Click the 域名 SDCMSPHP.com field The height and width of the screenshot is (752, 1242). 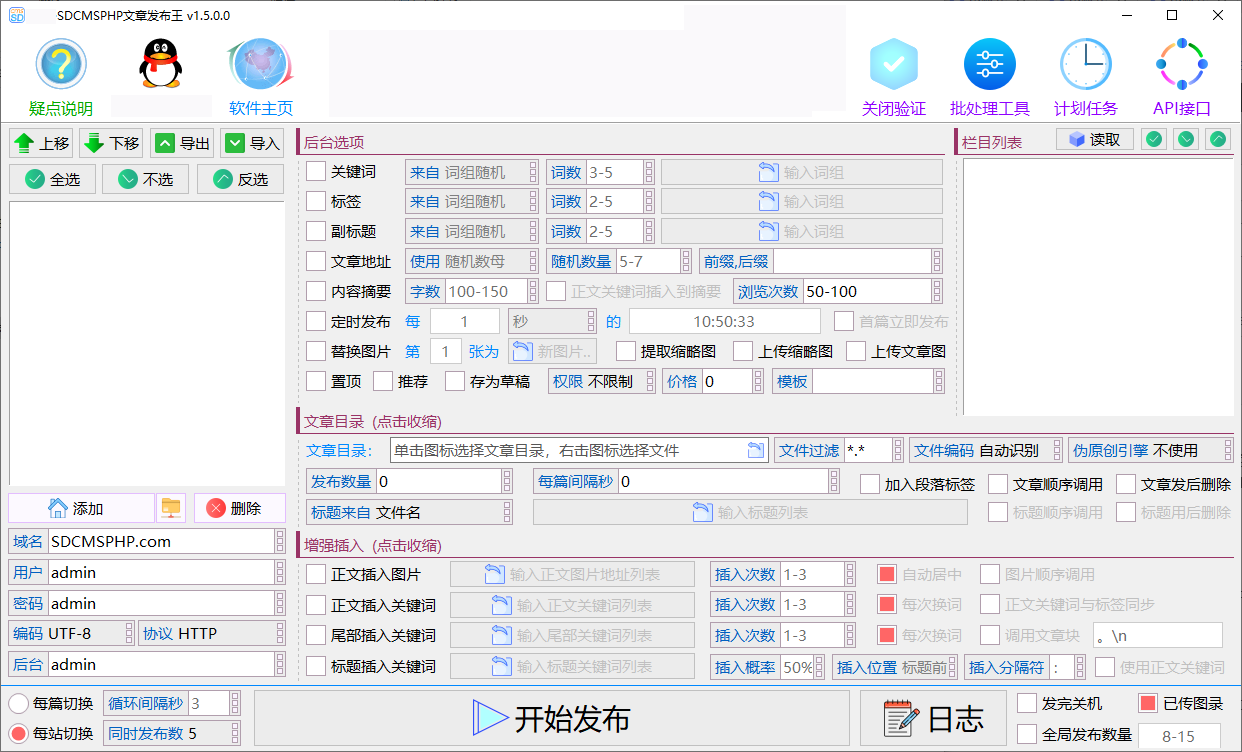click(x=147, y=541)
